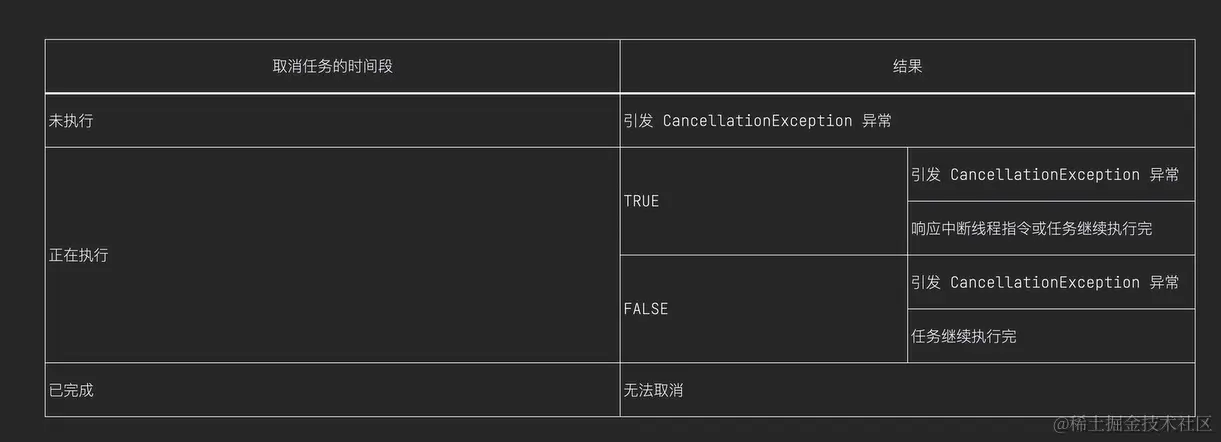Viewport: 1221px width, 442px height.
Task: Click the @ symbol in the watermark
Action: (x=1064, y=424)
